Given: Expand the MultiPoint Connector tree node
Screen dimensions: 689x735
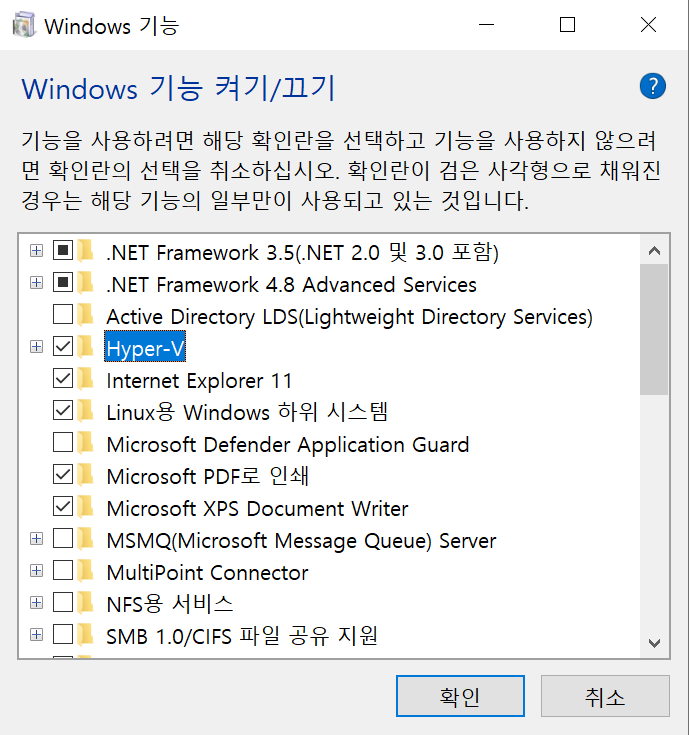Looking at the screenshot, I should 36,570.
